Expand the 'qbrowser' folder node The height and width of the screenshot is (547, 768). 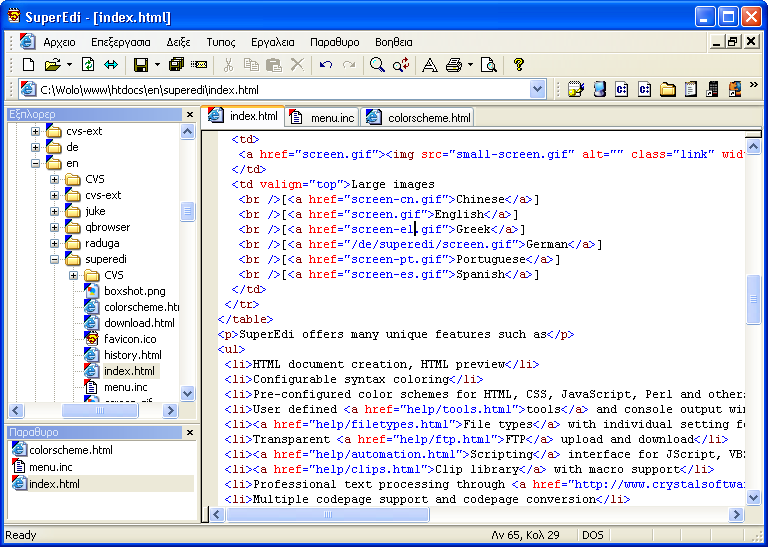tap(54, 228)
